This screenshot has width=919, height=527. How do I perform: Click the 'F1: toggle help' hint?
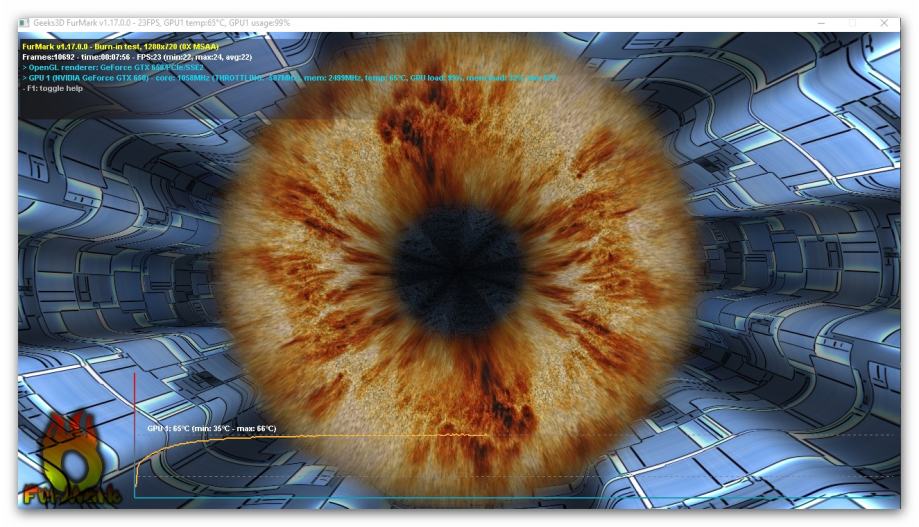pyautogui.click(x=53, y=89)
